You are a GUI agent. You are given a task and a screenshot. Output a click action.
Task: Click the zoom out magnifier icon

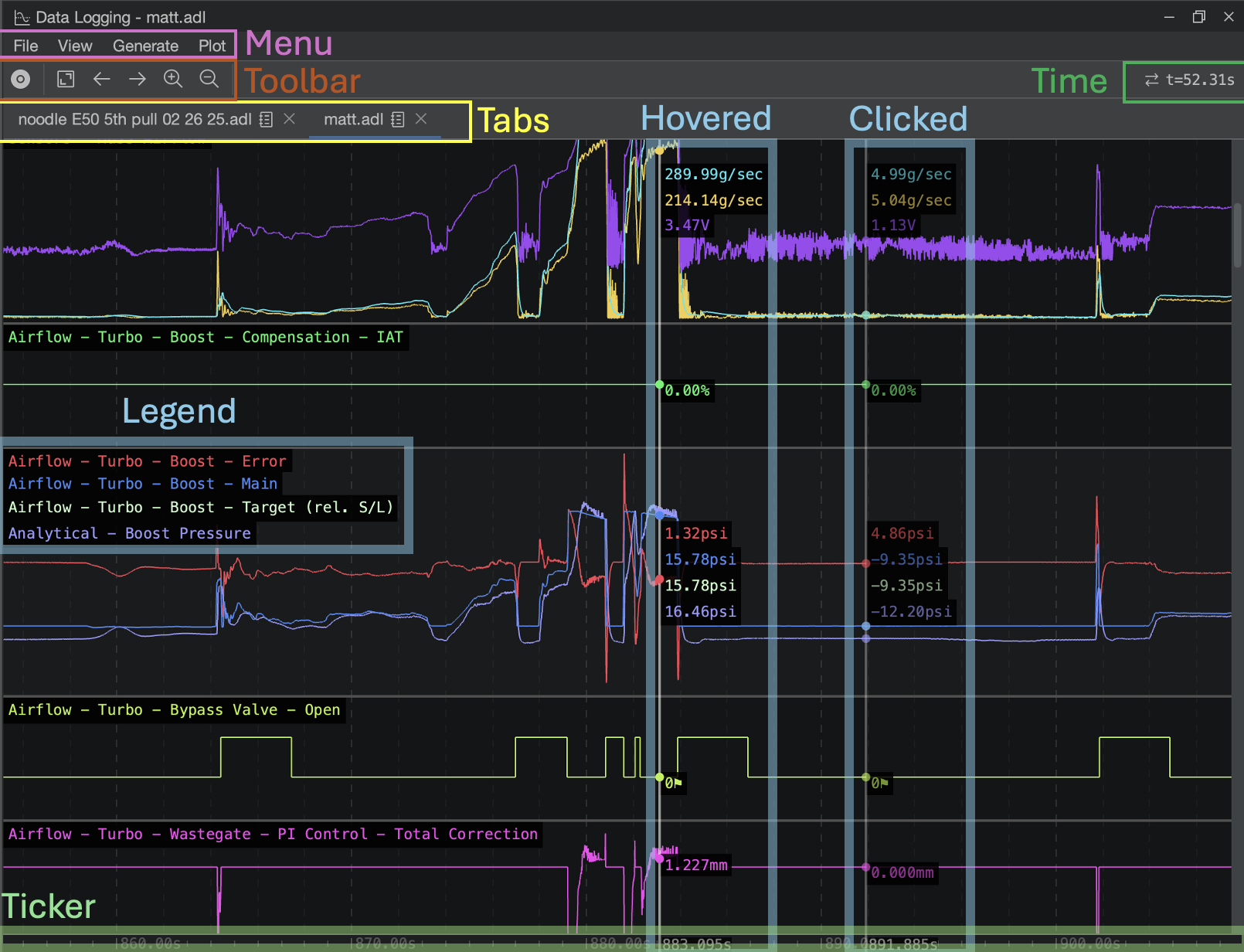click(209, 79)
